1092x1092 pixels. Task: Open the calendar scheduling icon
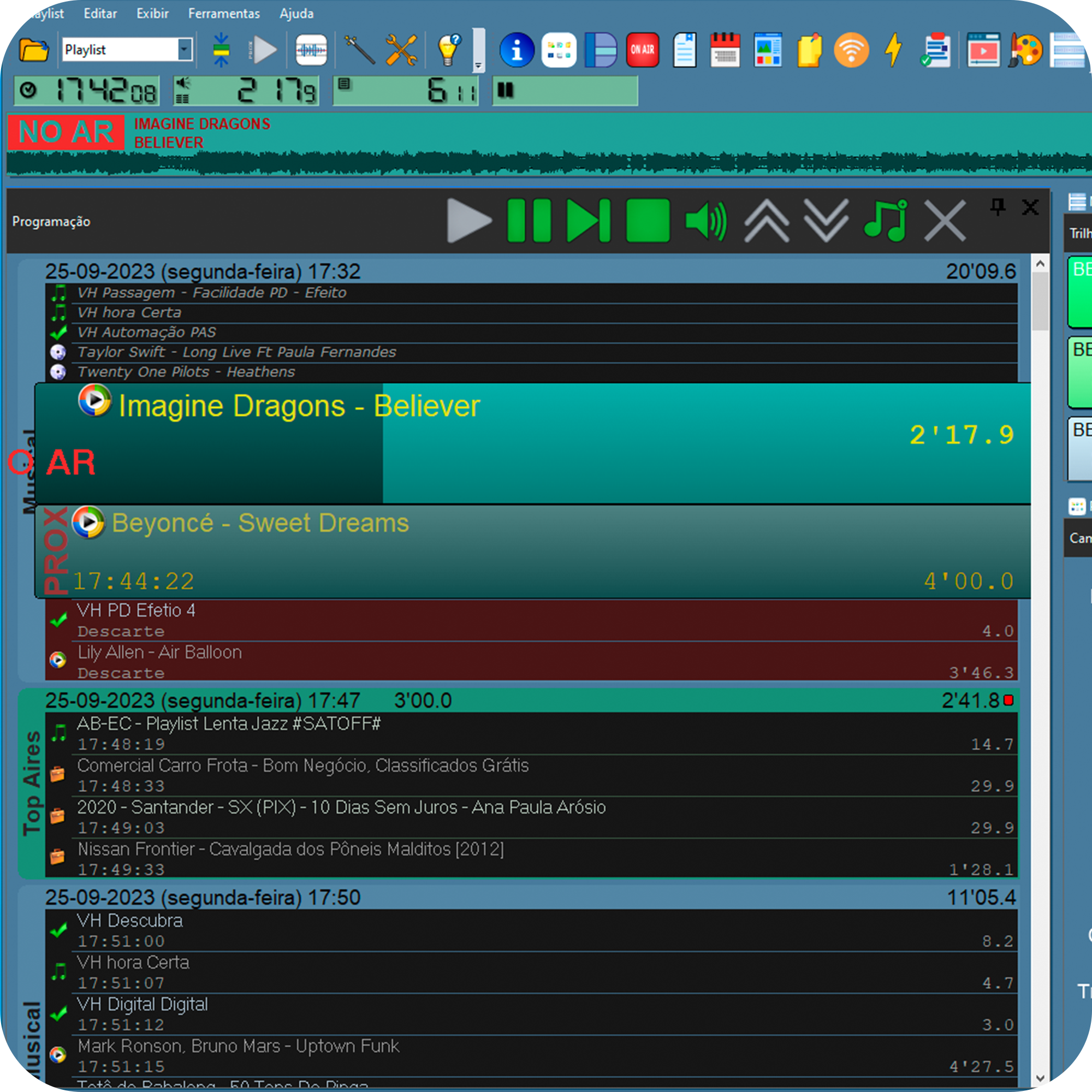pos(725,50)
